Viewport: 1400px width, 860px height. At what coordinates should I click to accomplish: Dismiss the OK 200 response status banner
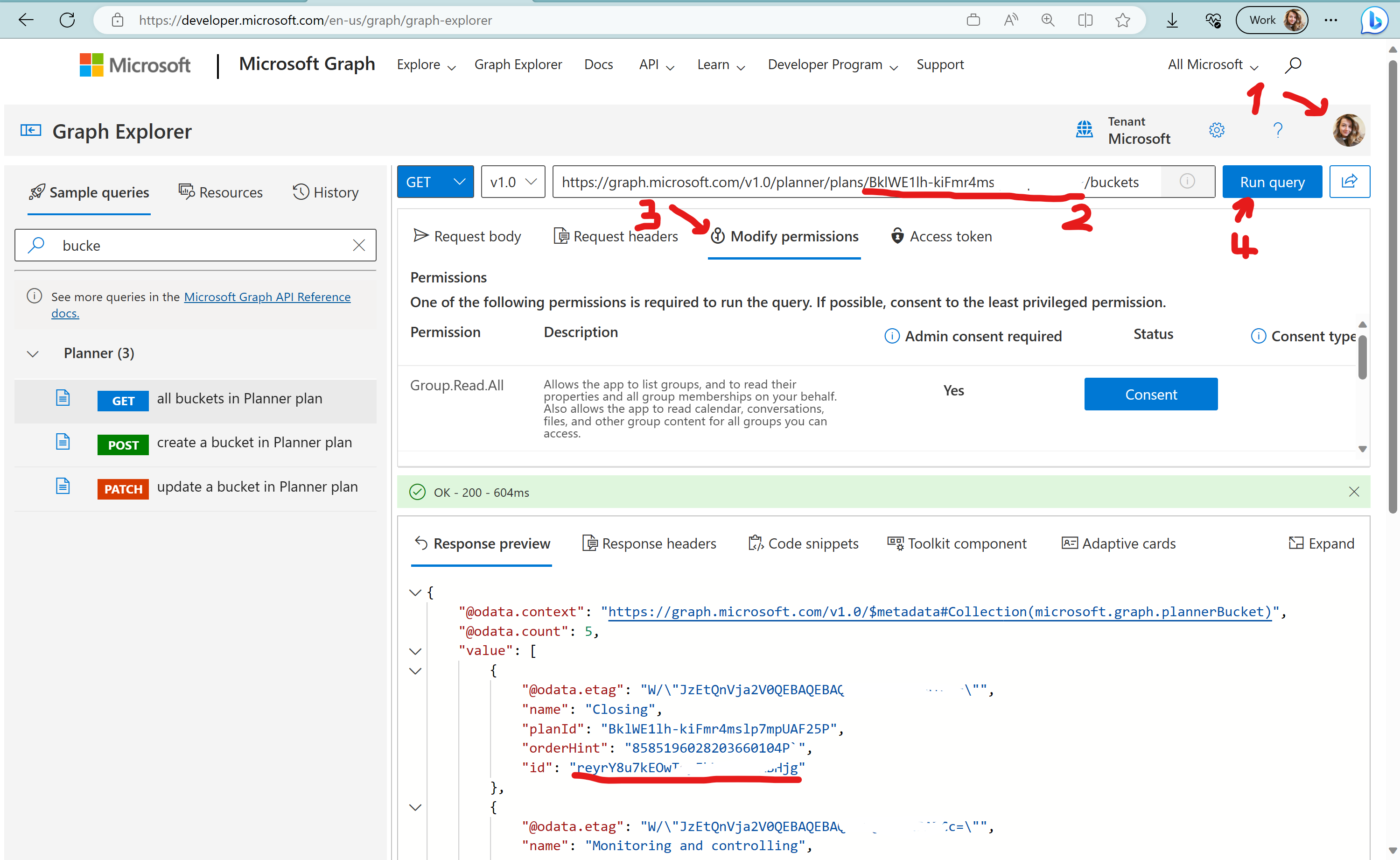[1355, 492]
